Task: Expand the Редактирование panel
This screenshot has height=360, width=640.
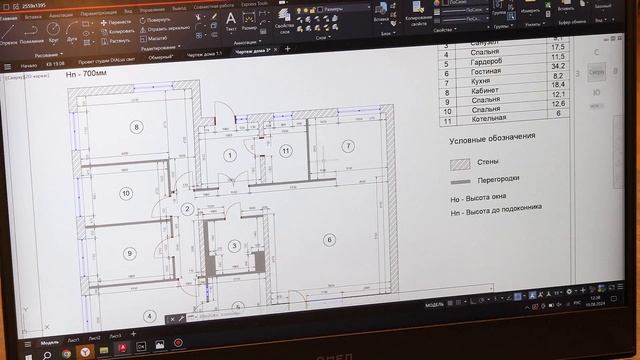Action: [x=160, y=48]
